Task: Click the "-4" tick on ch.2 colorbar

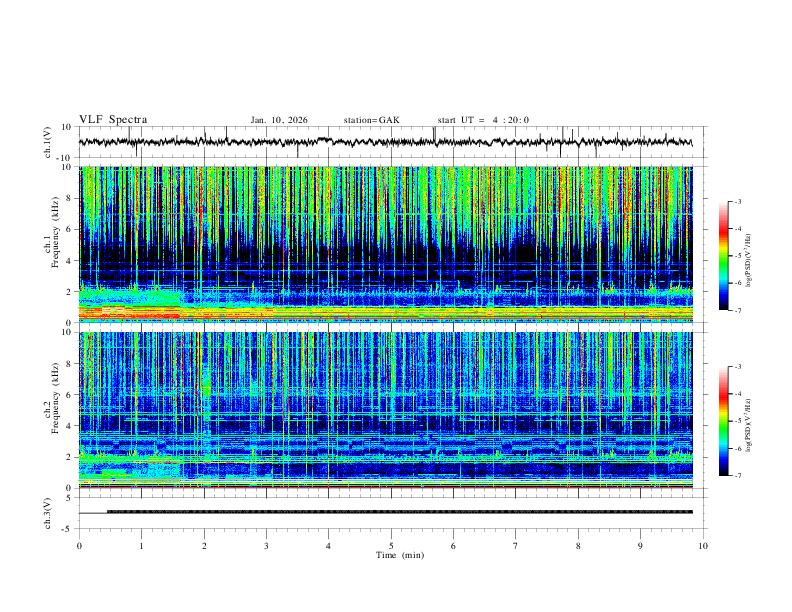Action: [737, 394]
